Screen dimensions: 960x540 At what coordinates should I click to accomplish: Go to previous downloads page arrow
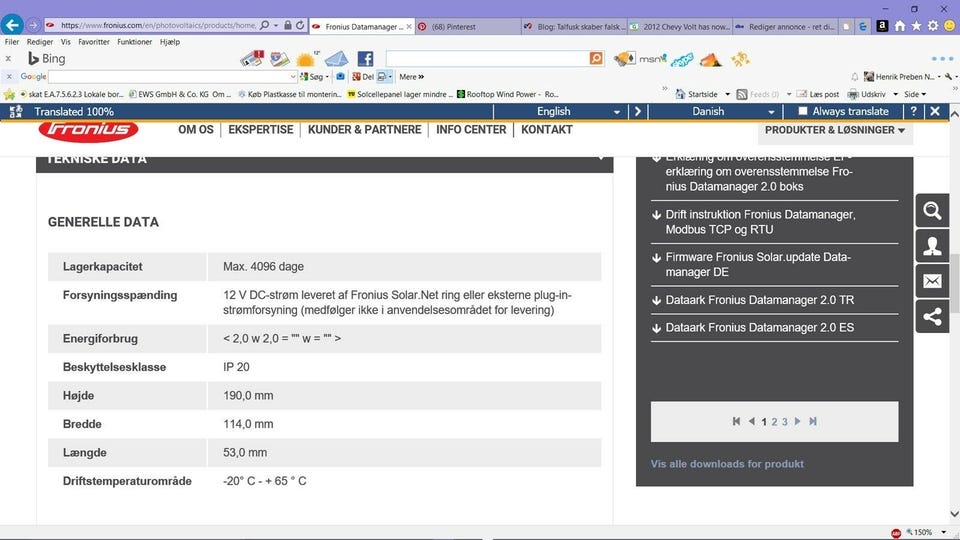coord(751,421)
